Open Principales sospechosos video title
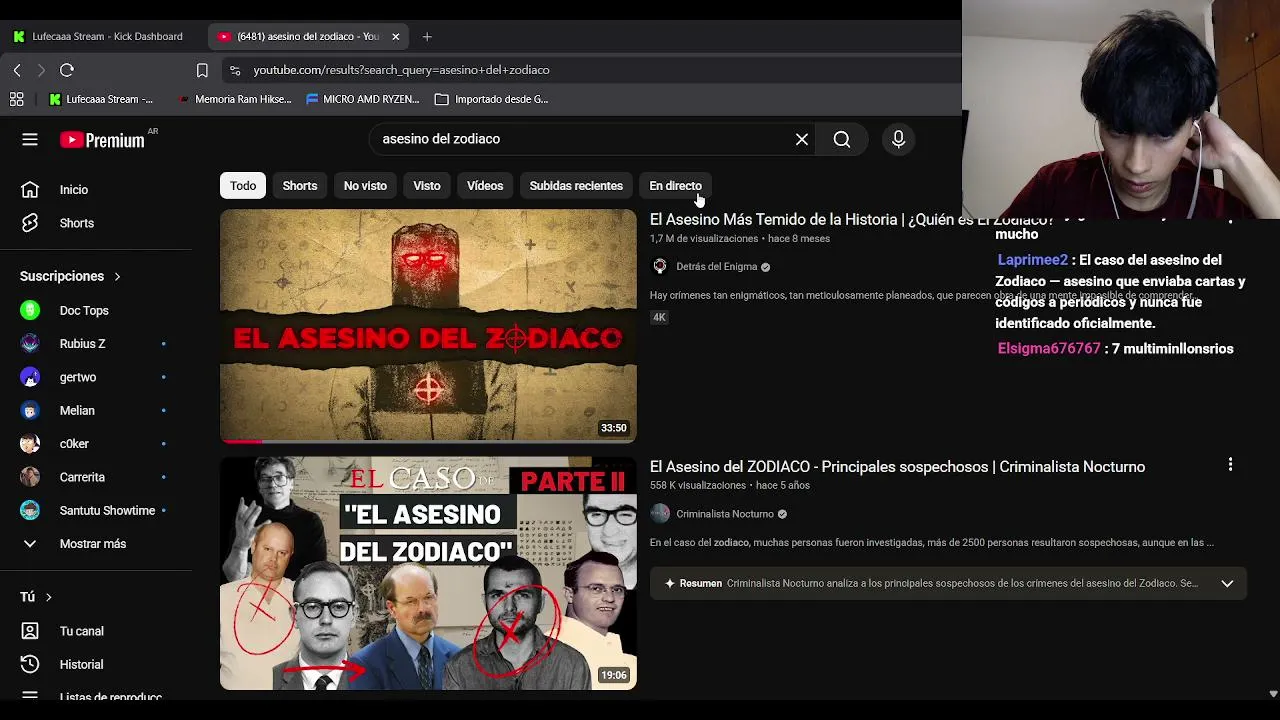The width and height of the screenshot is (1280, 720). point(897,467)
